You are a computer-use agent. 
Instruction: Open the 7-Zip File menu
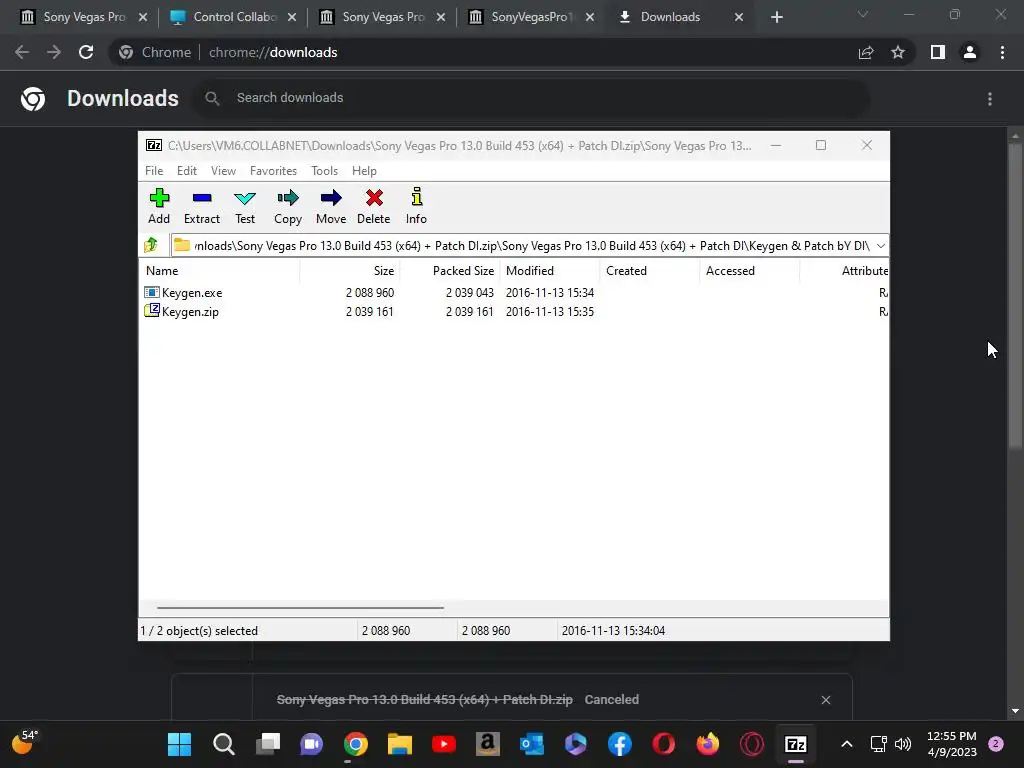pos(154,170)
